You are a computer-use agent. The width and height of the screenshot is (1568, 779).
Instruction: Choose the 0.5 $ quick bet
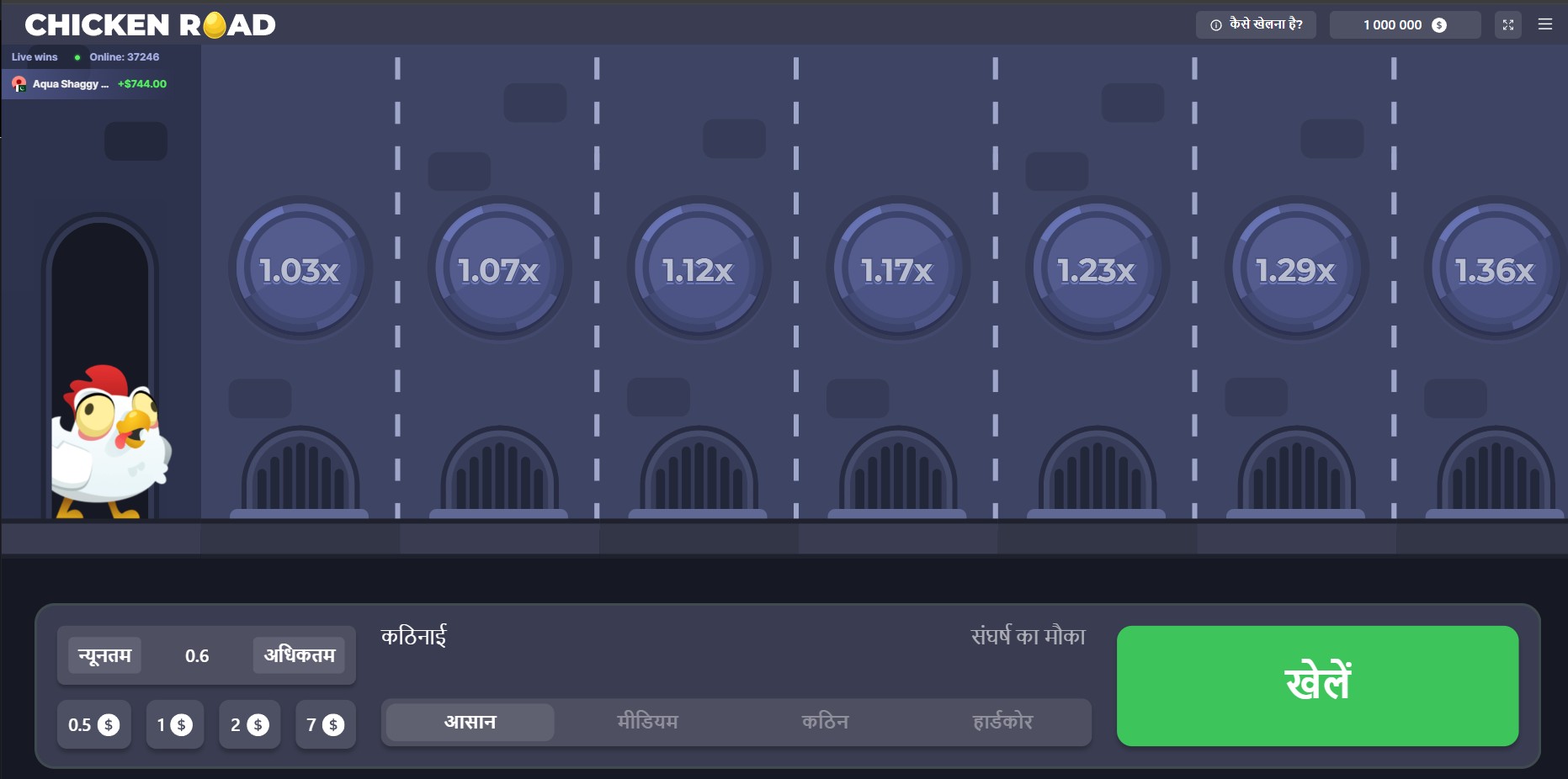[94, 724]
